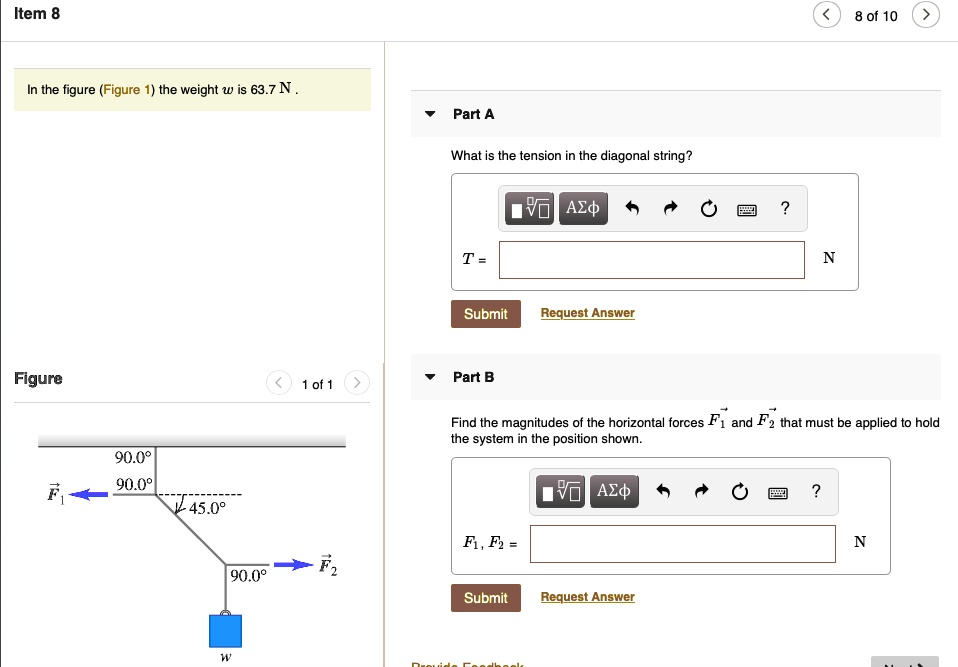Open the keyboard shortcuts icon in Part A
This screenshot has height=667, width=958.
(x=746, y=208)
